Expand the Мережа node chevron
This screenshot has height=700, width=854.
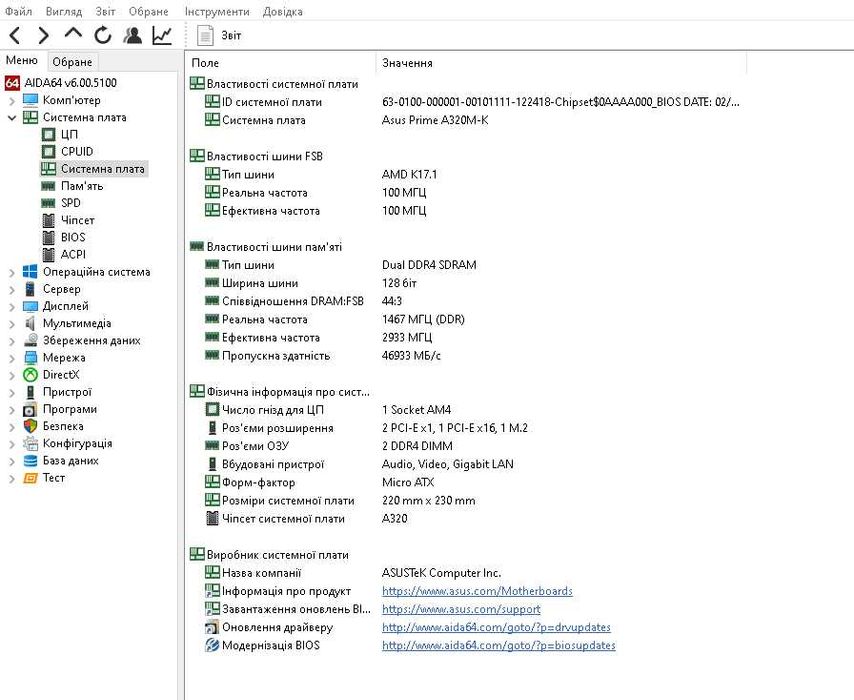(12, 358)
